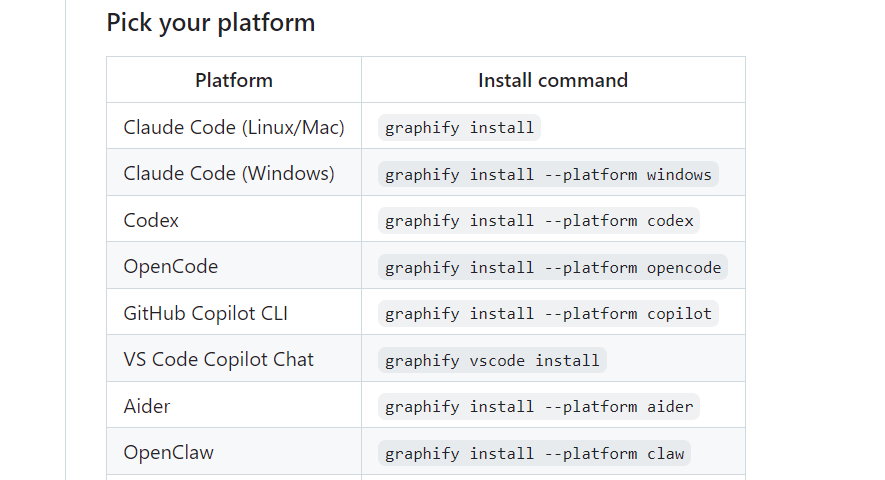Click the 'Pick your platform' heading

coord(211,23)
